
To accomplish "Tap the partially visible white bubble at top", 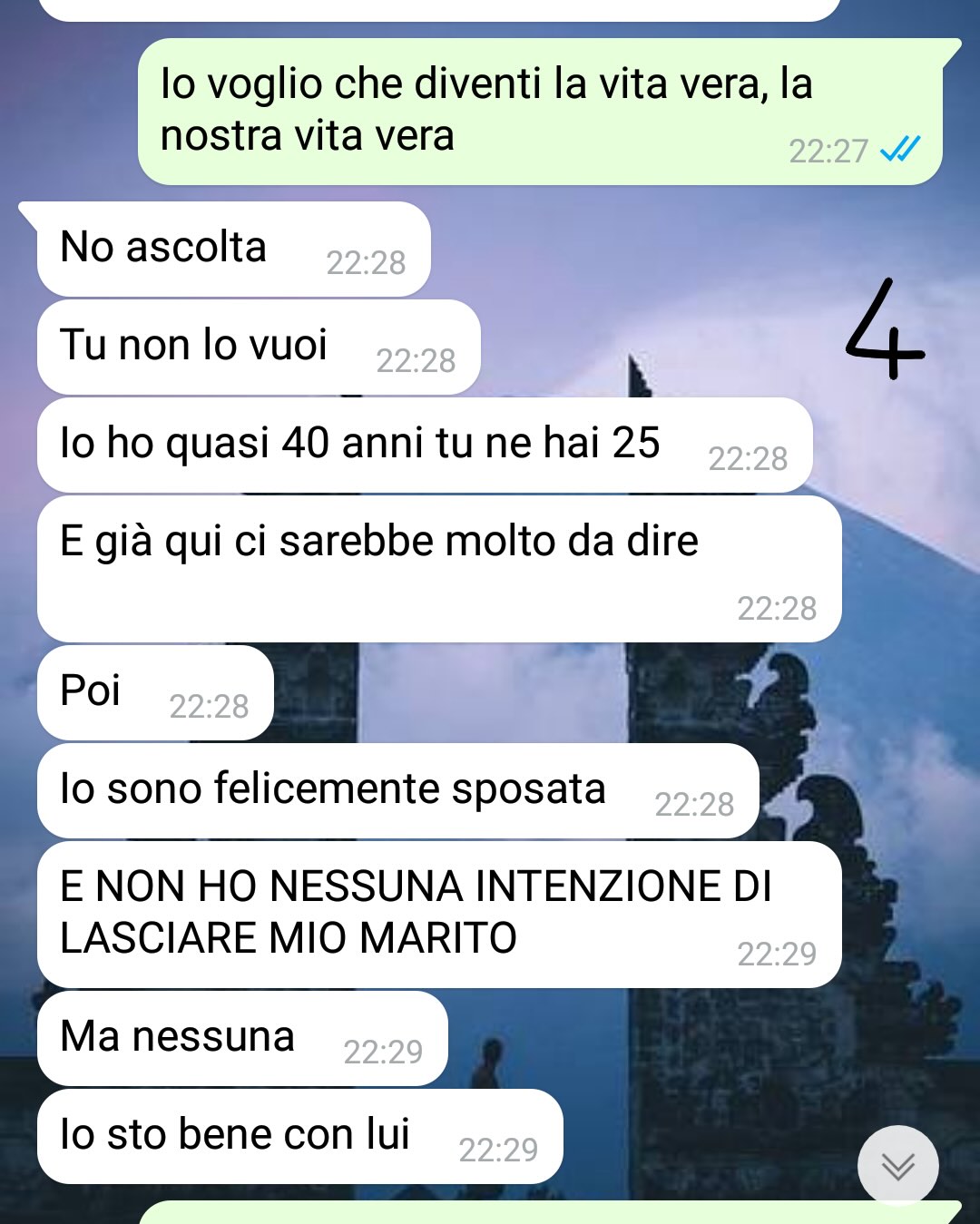I will tap(439, 10).
